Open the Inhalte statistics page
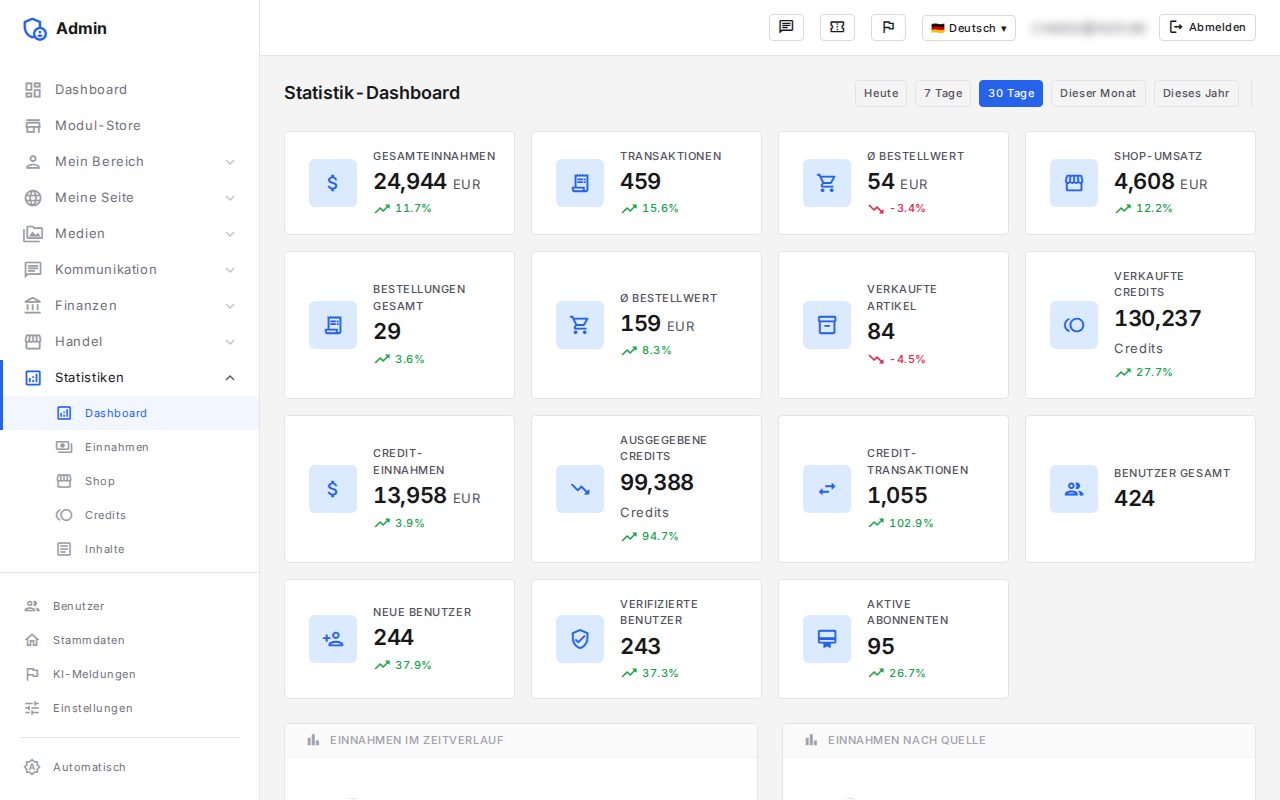The image size is (1280, 800). click(130, 549)
